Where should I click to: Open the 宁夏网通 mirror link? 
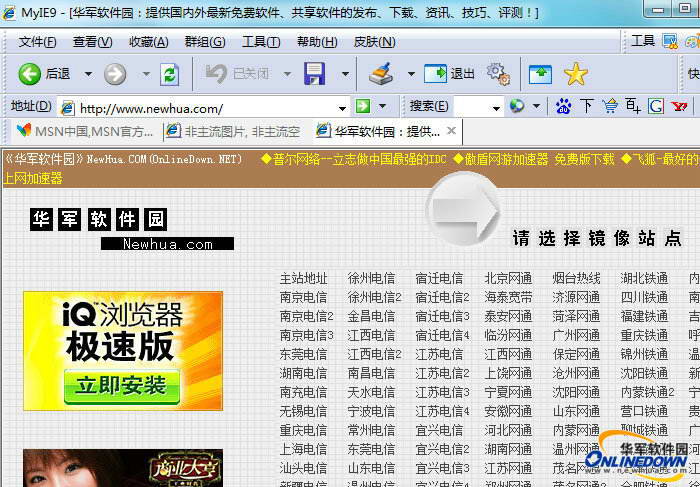(x=508, y=392)
